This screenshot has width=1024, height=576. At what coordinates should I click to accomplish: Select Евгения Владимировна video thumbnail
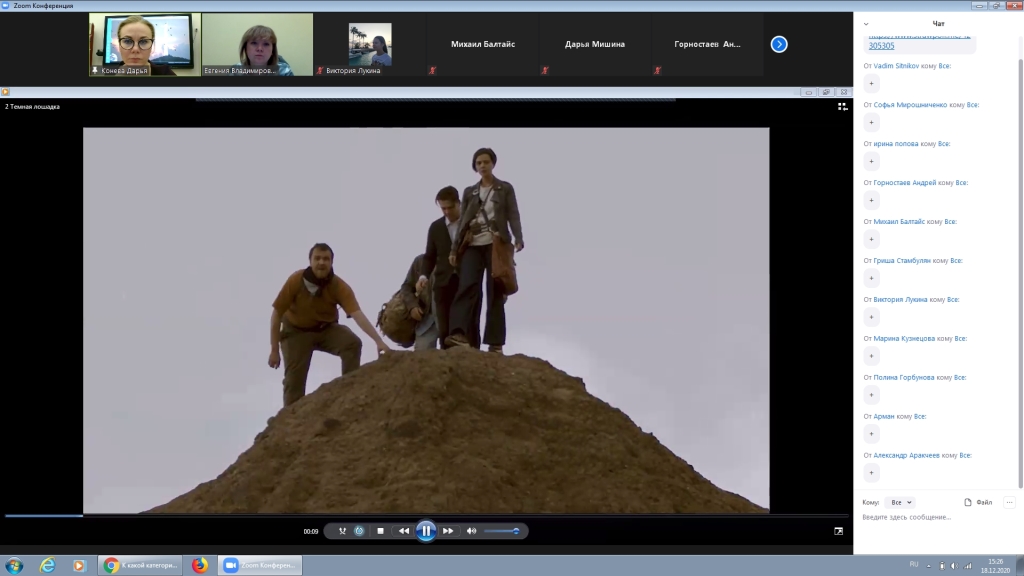257,44
